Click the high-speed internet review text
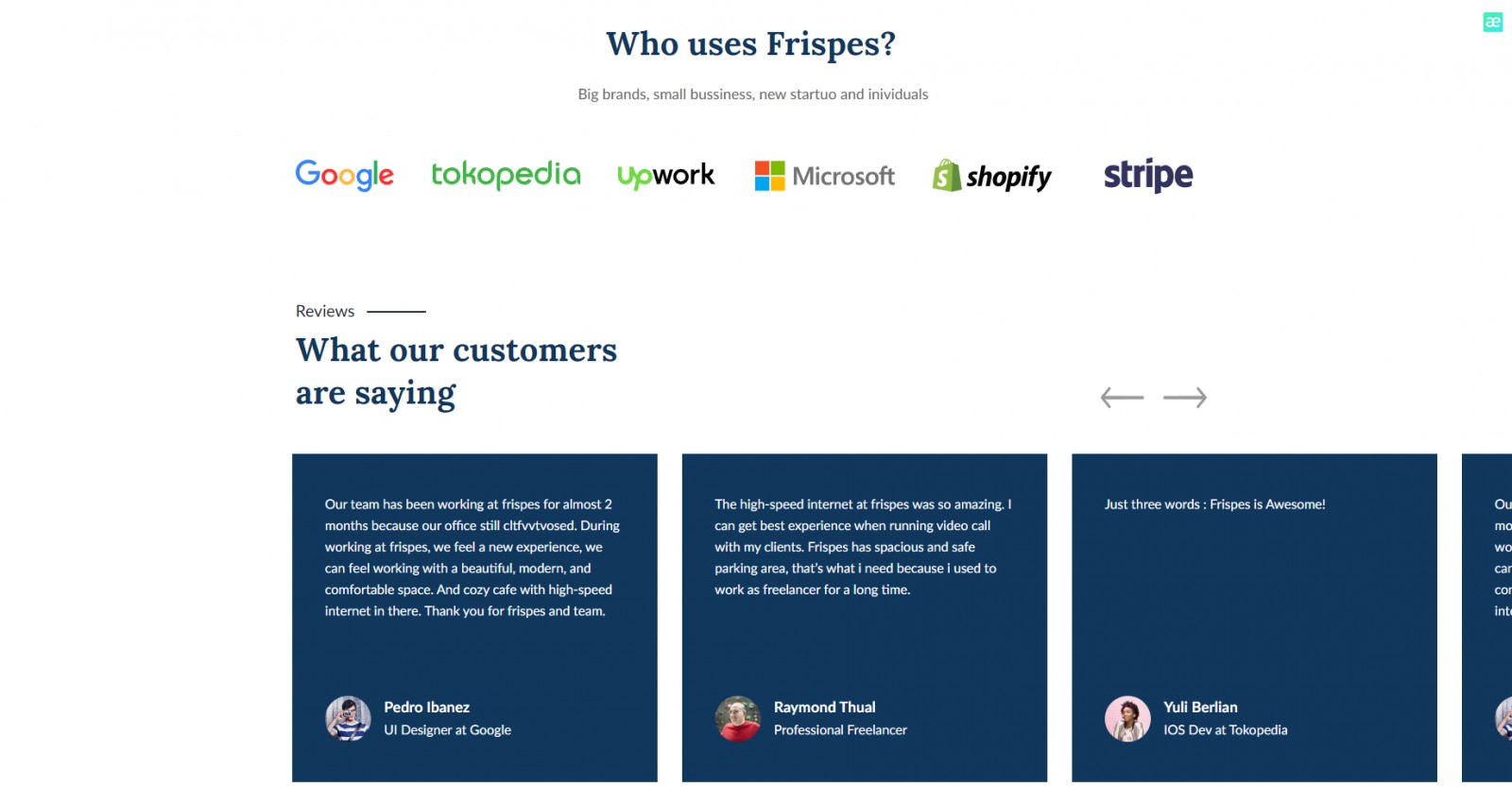Viewport: 1512px width, 787px height. [x=862, y=547]
